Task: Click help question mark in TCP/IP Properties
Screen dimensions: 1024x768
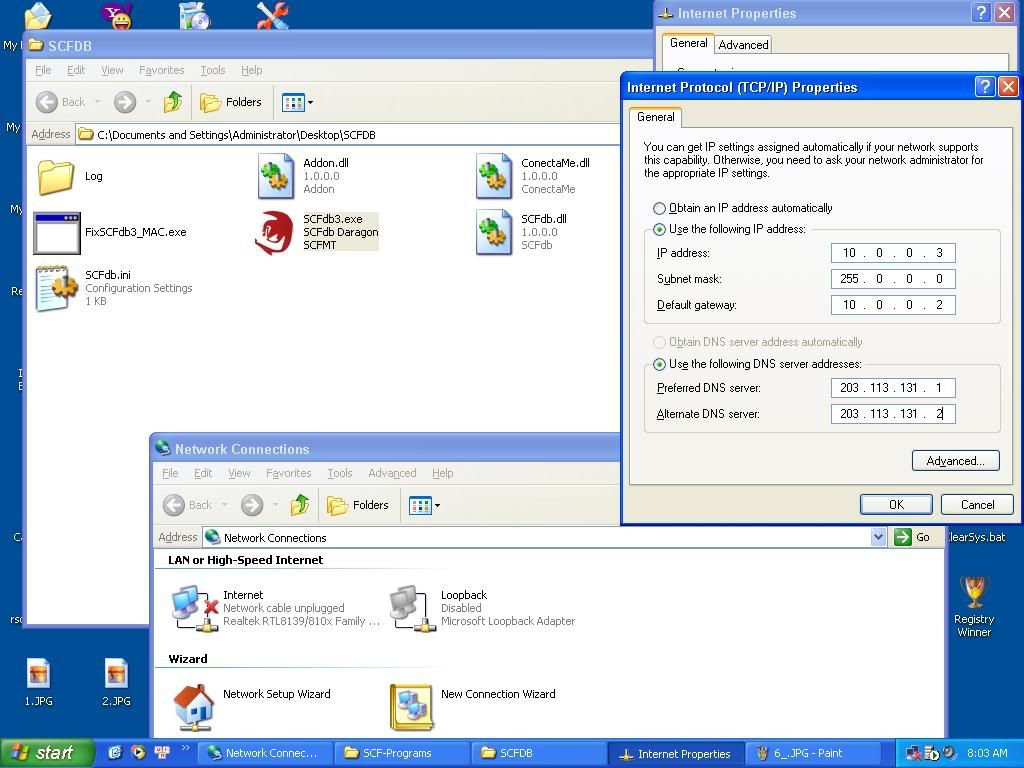Action: tap(985, 87)
